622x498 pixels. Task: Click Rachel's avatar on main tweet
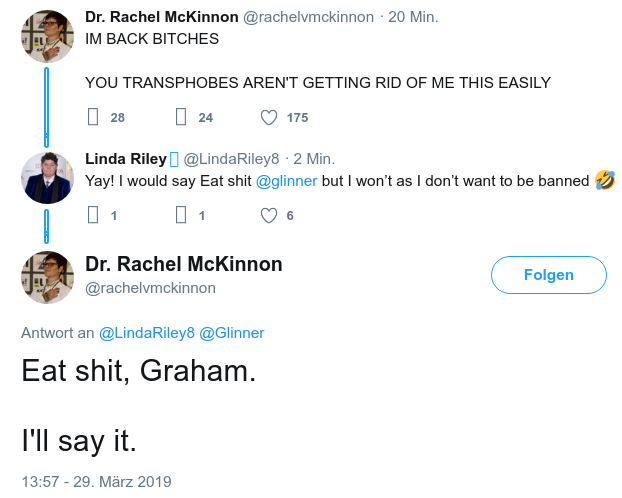pos(47,276)
